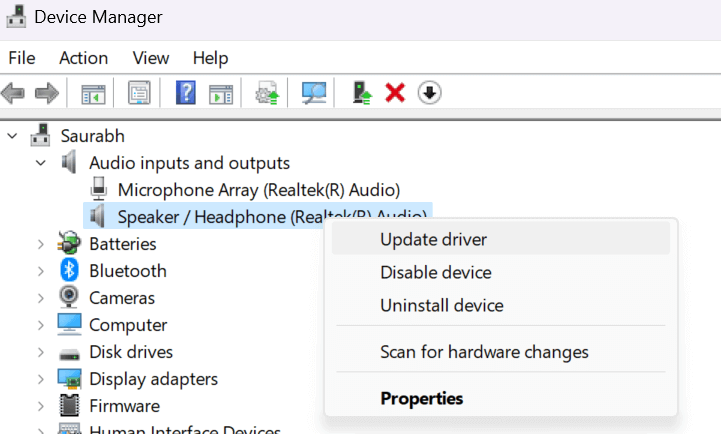The width and height of the screenshot is (721, 434).
Task: Click Scan for hardware changes monitor icon
Action: click(314, 93)
